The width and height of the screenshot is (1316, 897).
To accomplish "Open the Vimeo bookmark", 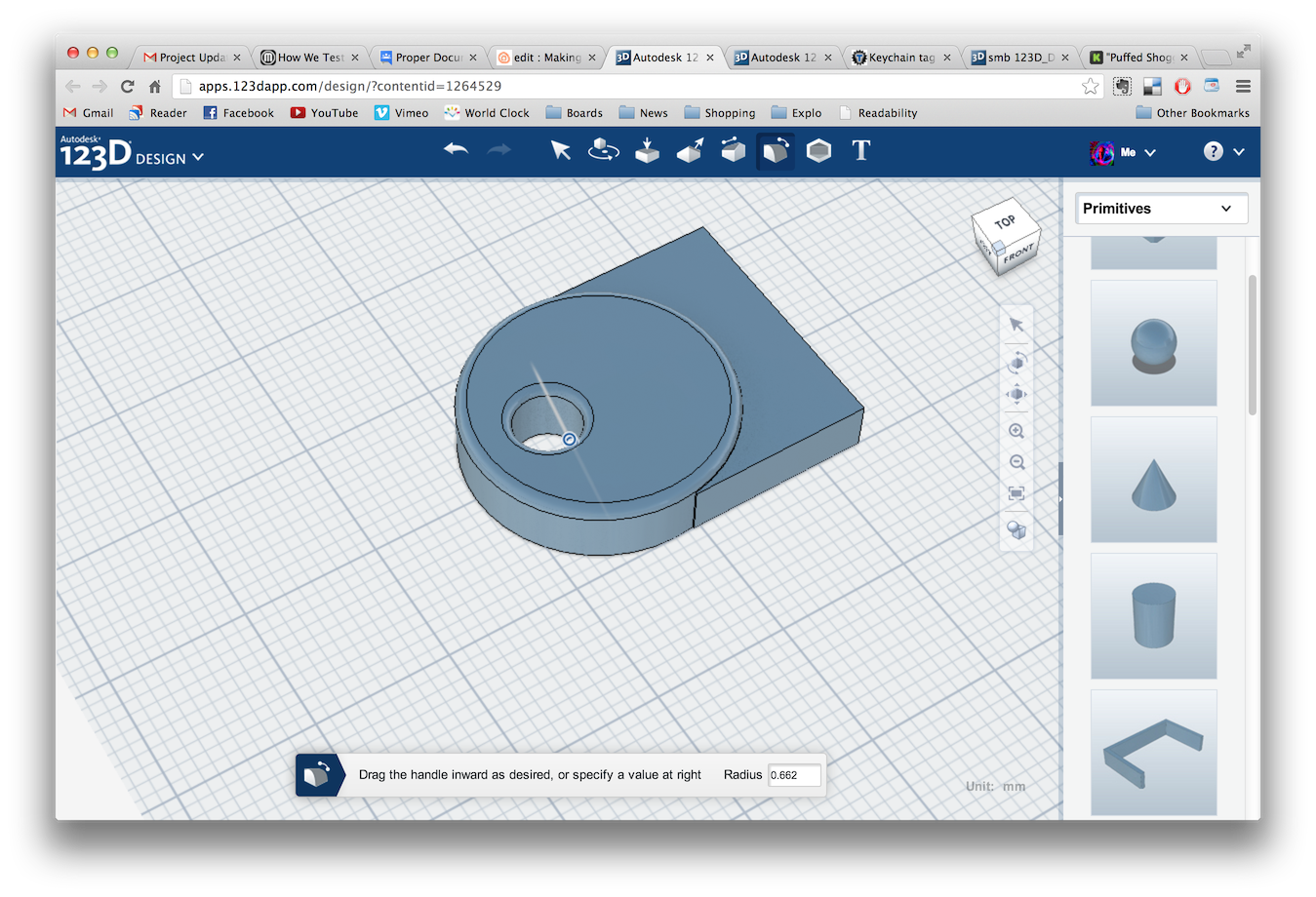I will (x=401, y=113).
